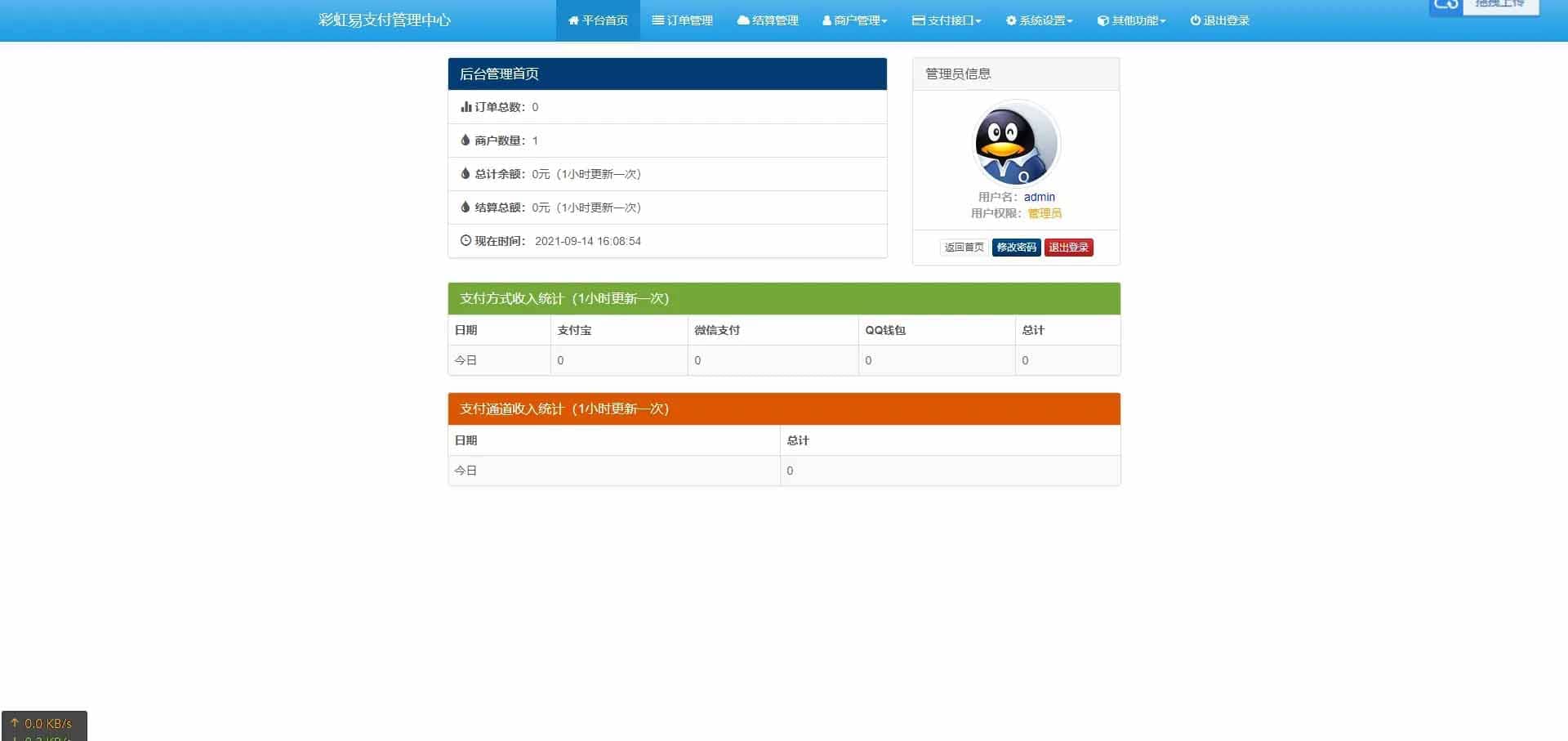Image resolution: width=1568 pixels, height=741 pixels.
Task: Click the credit card payment interface icon
Action: (x=918, y=20)
